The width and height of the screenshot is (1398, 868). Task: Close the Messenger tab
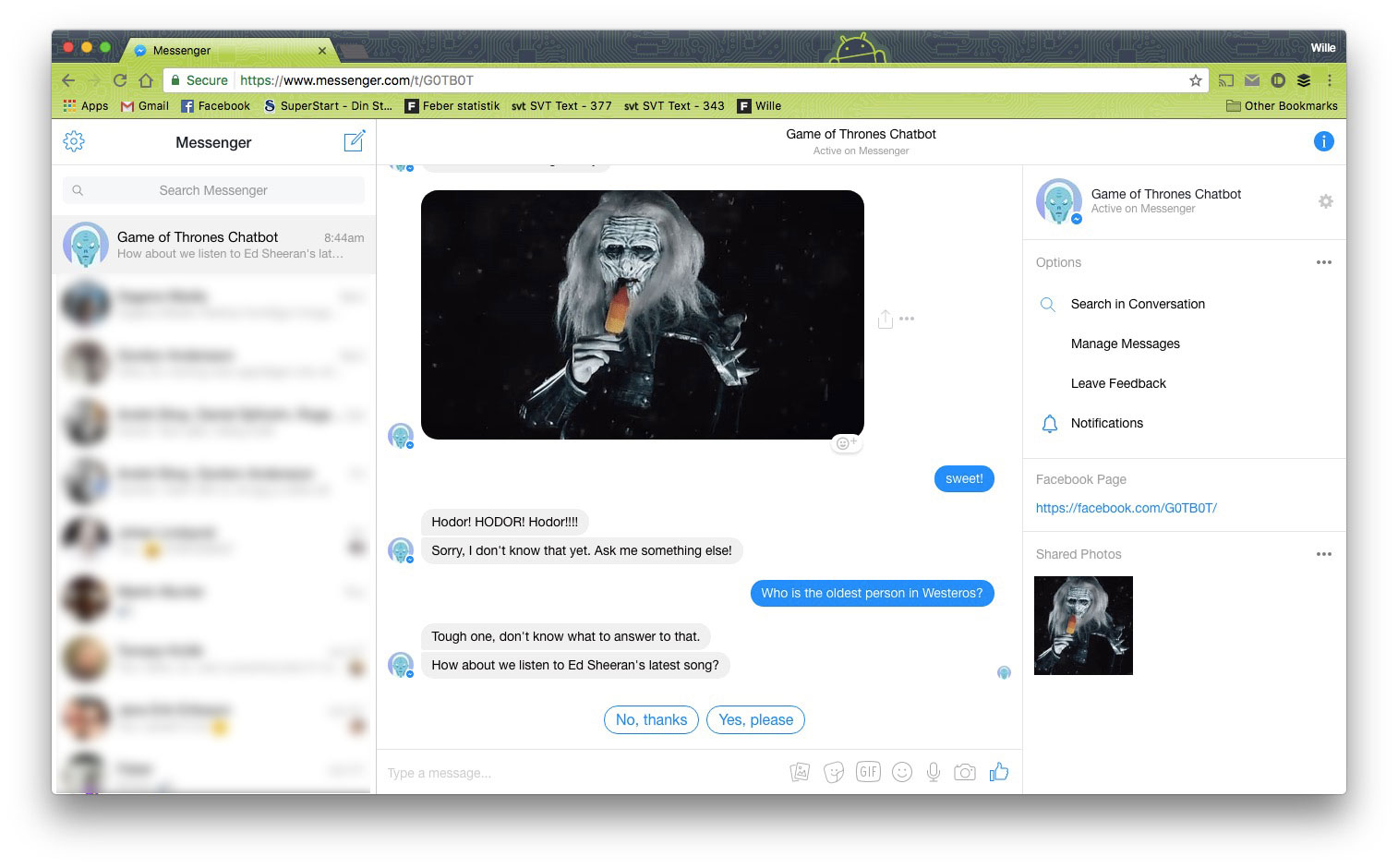[322, 51]
